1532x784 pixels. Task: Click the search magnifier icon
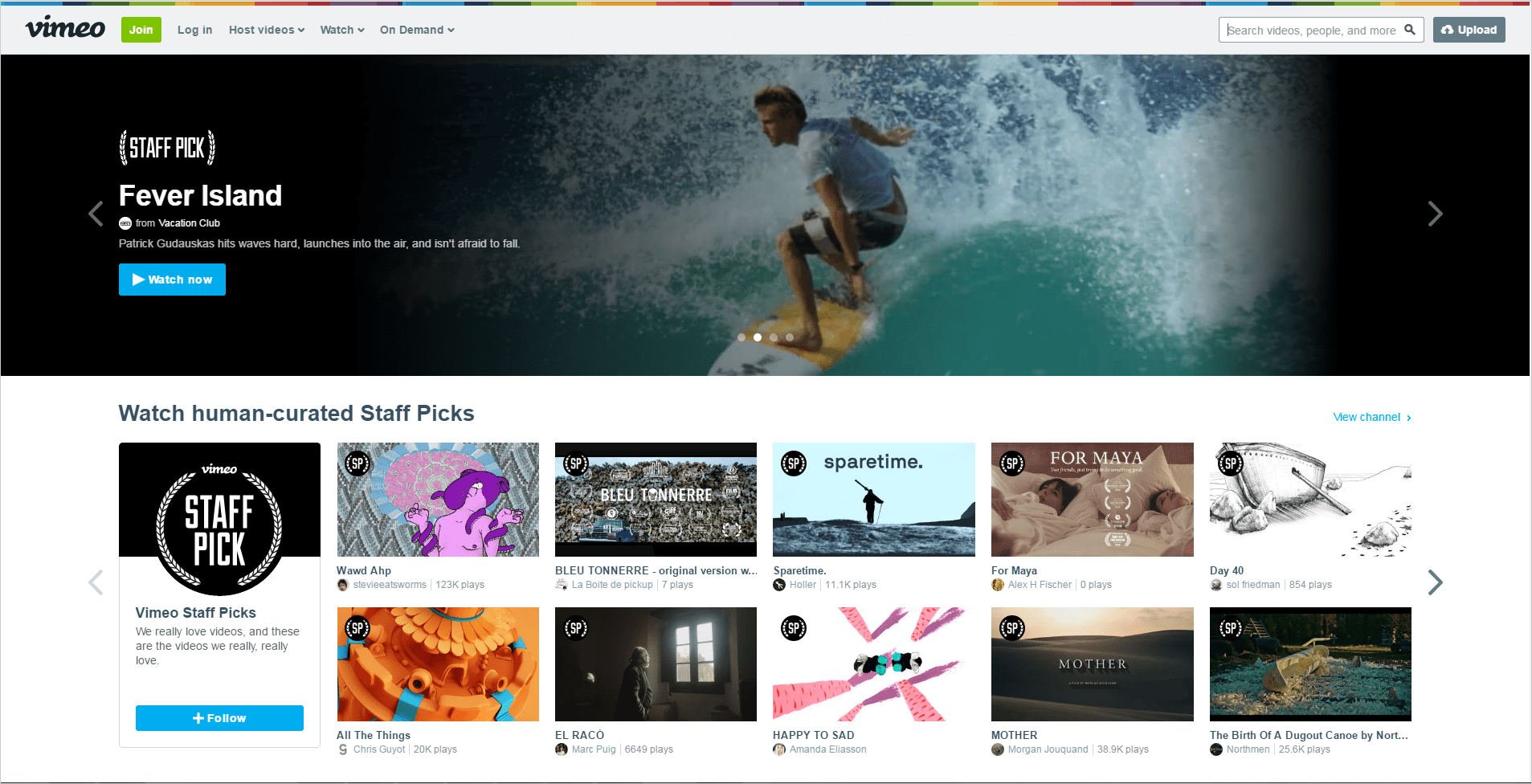pos(1410,30)
